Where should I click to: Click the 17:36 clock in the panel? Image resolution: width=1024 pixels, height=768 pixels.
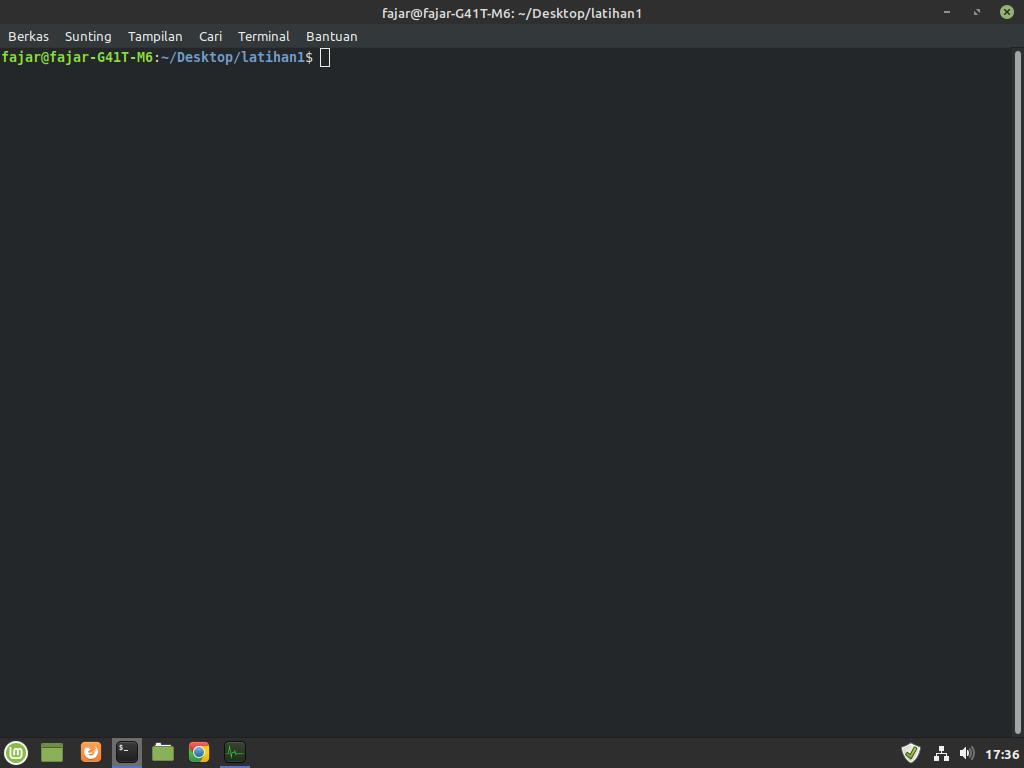1002,754
